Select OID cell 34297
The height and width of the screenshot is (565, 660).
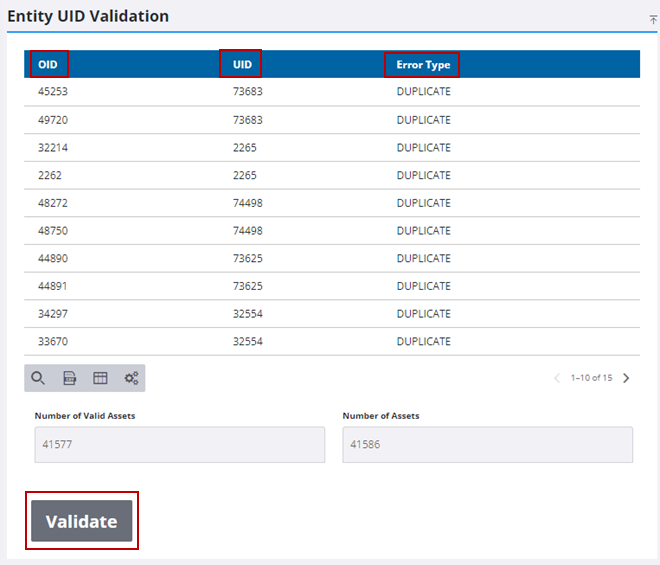(53, 314)
